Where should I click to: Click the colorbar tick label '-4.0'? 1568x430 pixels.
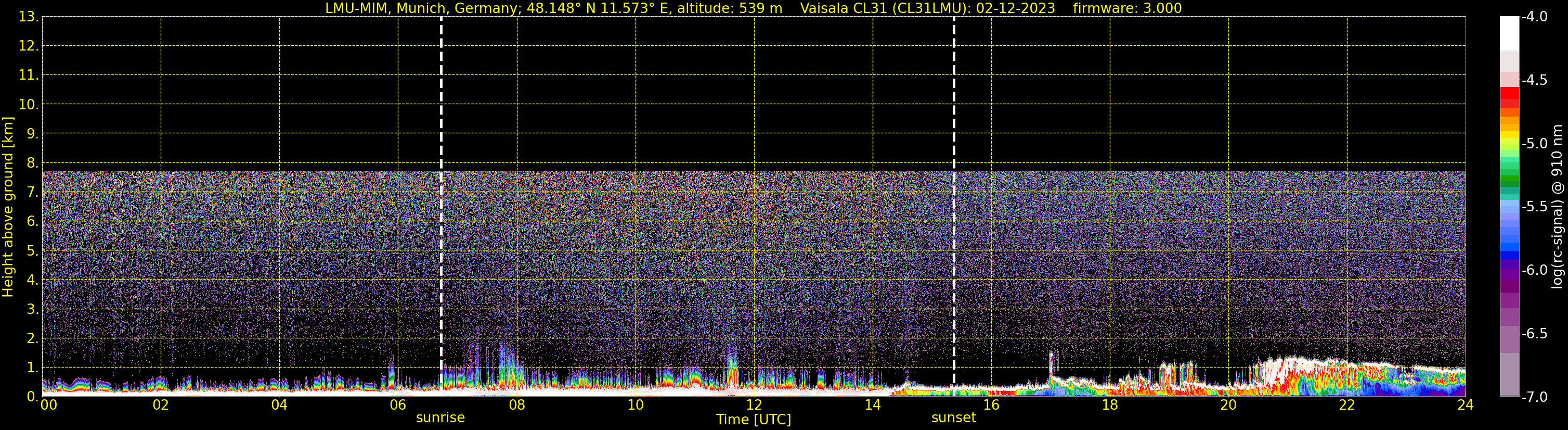[x=1534, y=17]
